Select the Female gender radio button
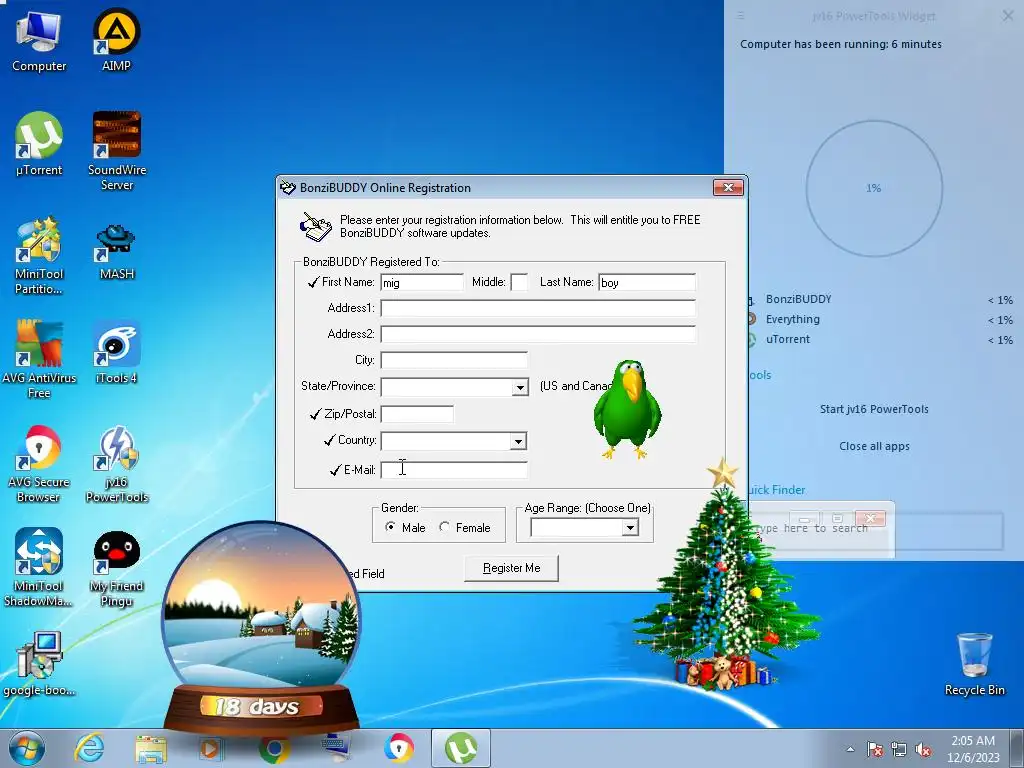Viewport: 1024px width, 768px height. pos(444,527)
